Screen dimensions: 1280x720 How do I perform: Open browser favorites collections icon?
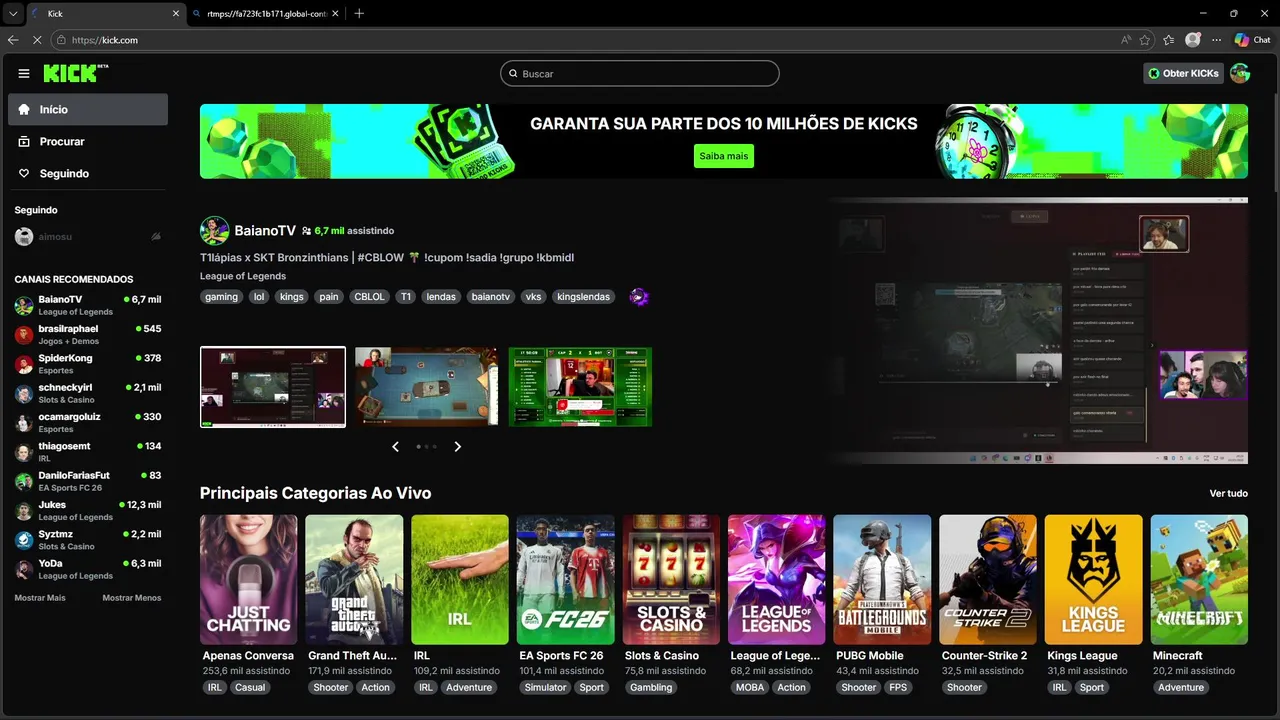tap(1168, 40)
